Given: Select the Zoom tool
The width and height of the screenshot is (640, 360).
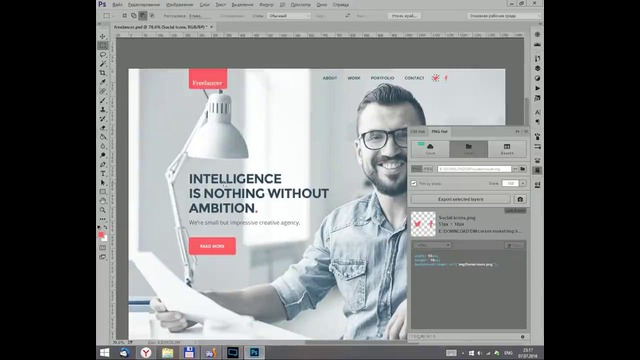Looking at the screenshot, I should (103, 210).
